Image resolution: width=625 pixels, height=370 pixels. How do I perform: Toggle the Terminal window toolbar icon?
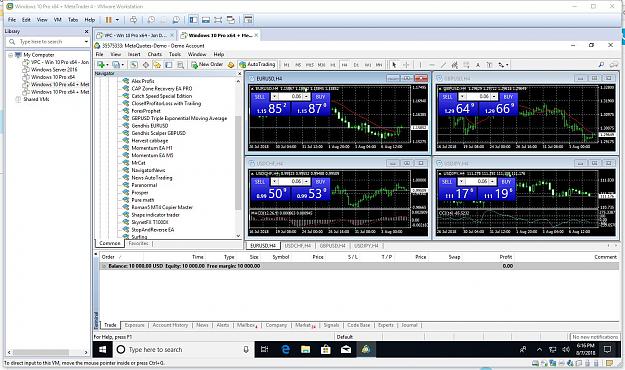point(169,65)
